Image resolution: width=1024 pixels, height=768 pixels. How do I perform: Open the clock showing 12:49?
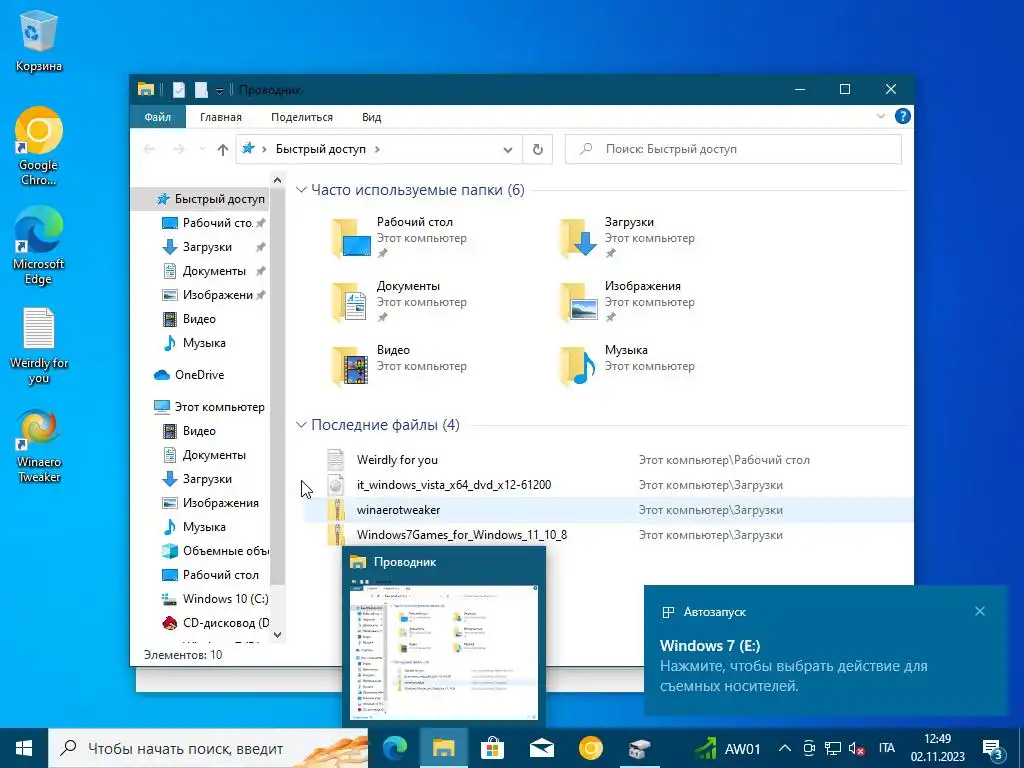[x=937, y=748]
